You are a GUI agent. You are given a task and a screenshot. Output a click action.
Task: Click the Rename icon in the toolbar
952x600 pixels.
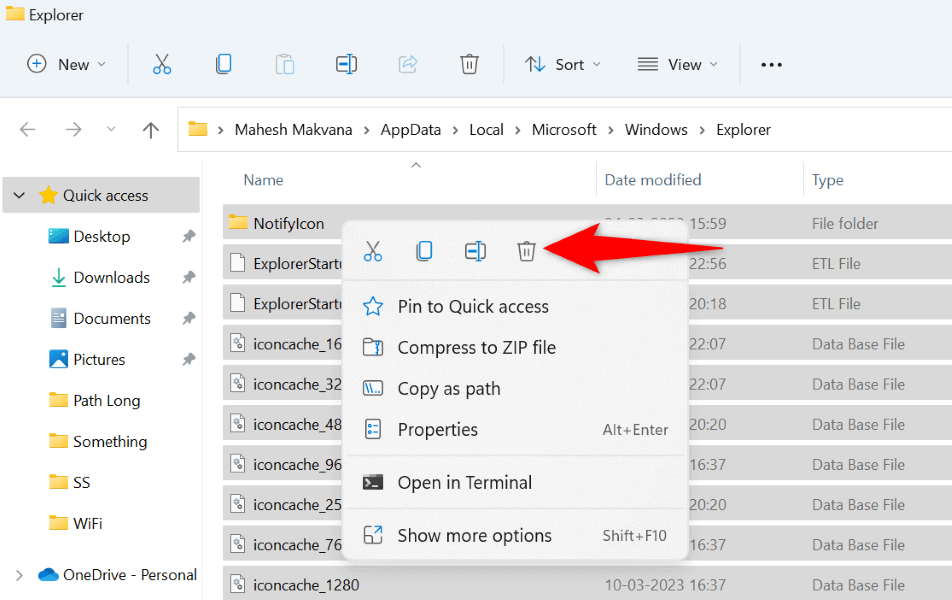346,64
